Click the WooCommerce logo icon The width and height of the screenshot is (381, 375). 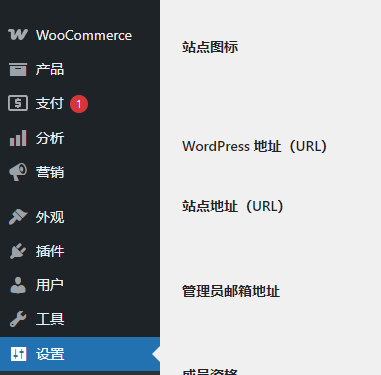coord(18,35)
